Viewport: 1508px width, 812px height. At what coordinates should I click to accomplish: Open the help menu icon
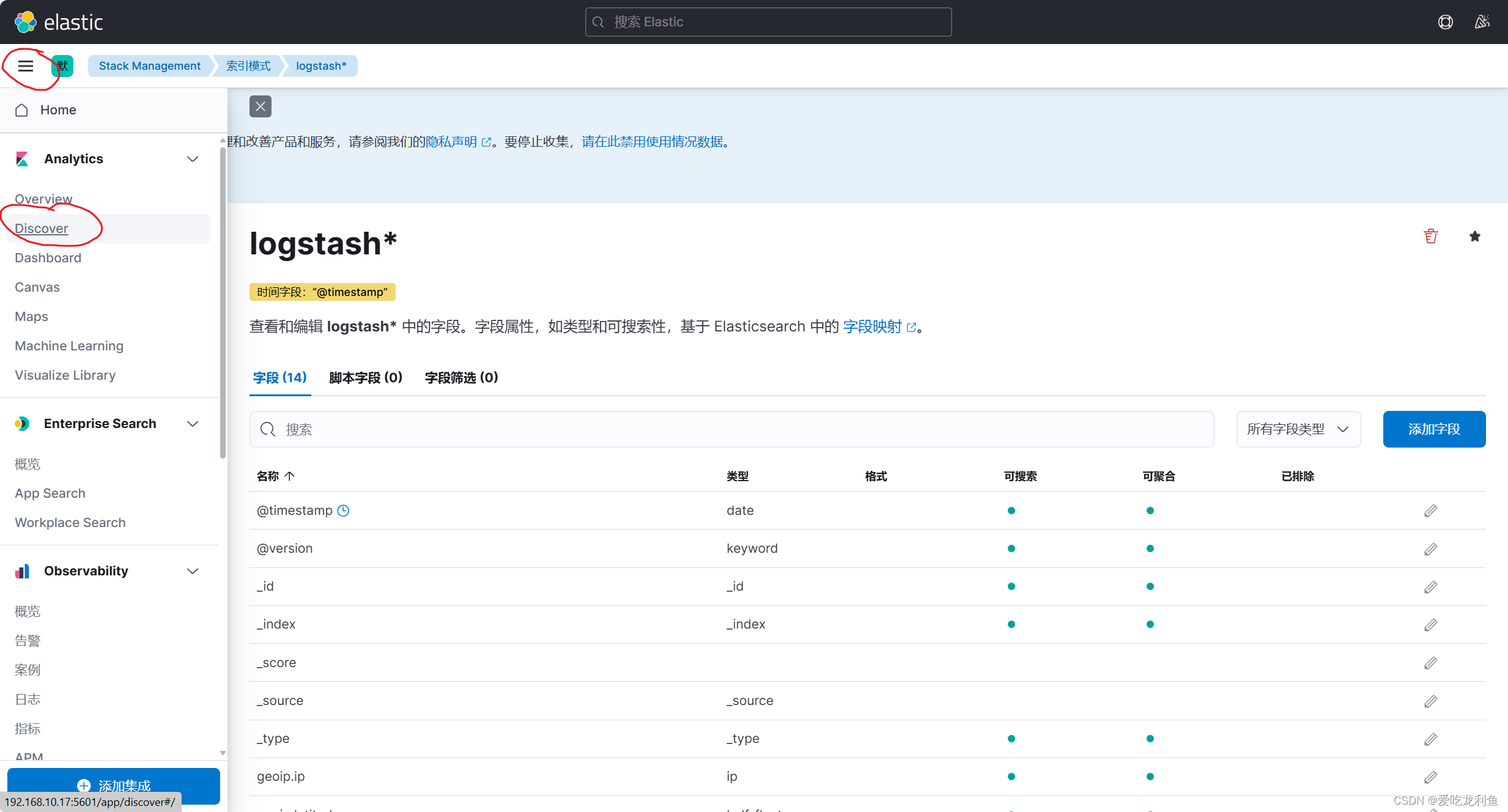tap(1446, 22)
